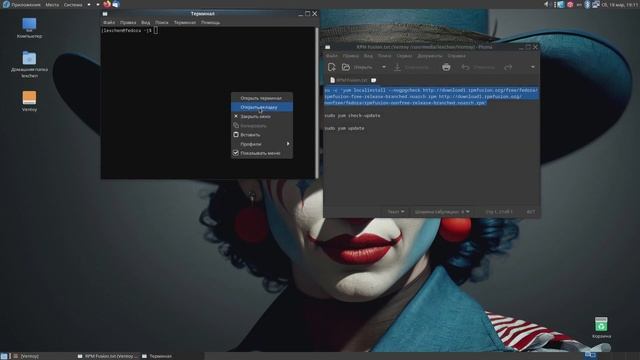Choose Вставить in the terminal context menu
Screen dimensions: 640x360
pyautogui.click(x=262, y=135)
